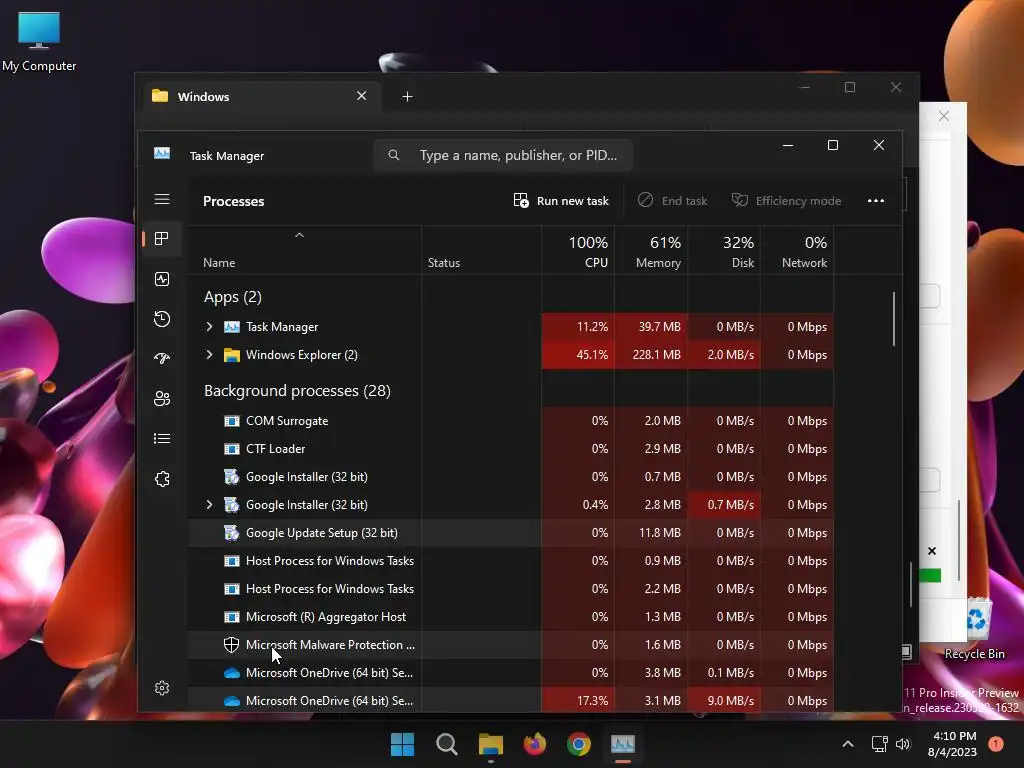Screen dimensions: 1024x768
Task: Click the COM Surrogate process icon
Action: pyautogui.click(x=232, y=421)
